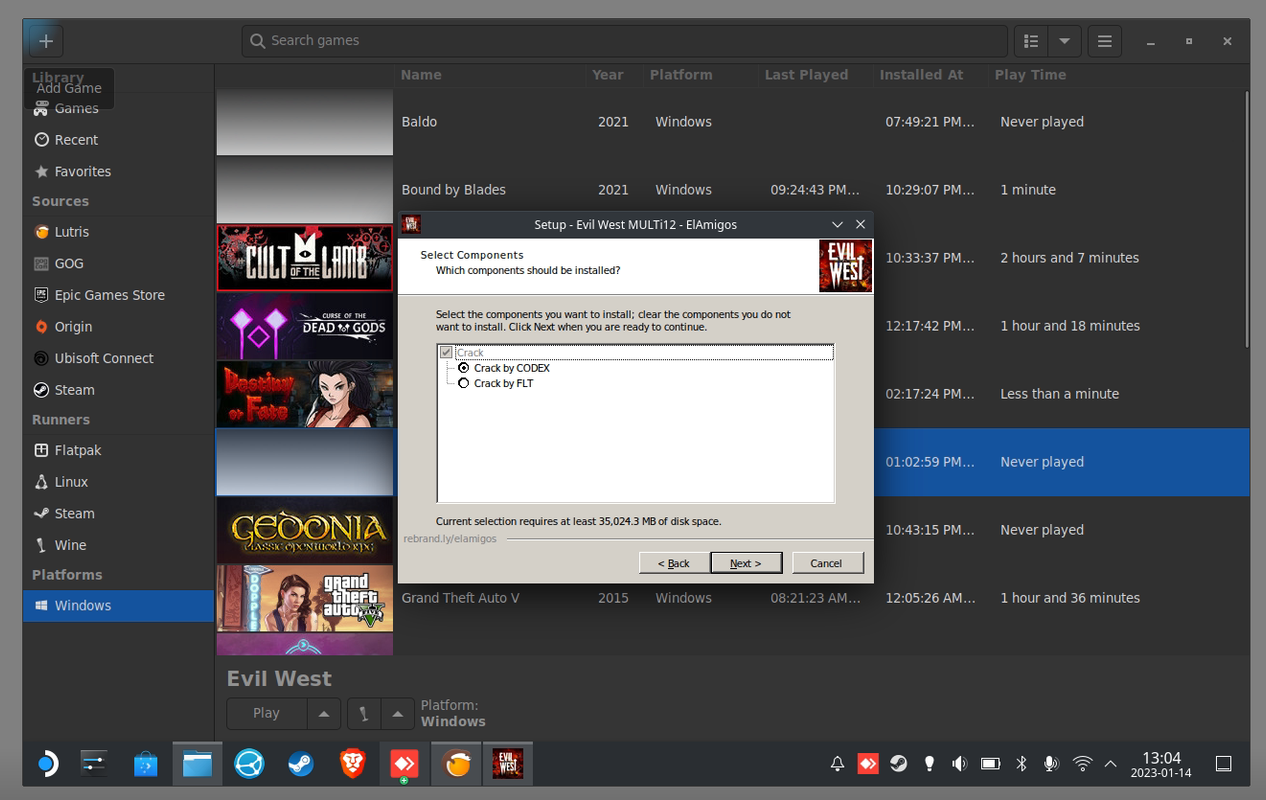Click Curse of the Dead Gods thumbnail
Screen dimensions: 1266x800
point(305,326)
